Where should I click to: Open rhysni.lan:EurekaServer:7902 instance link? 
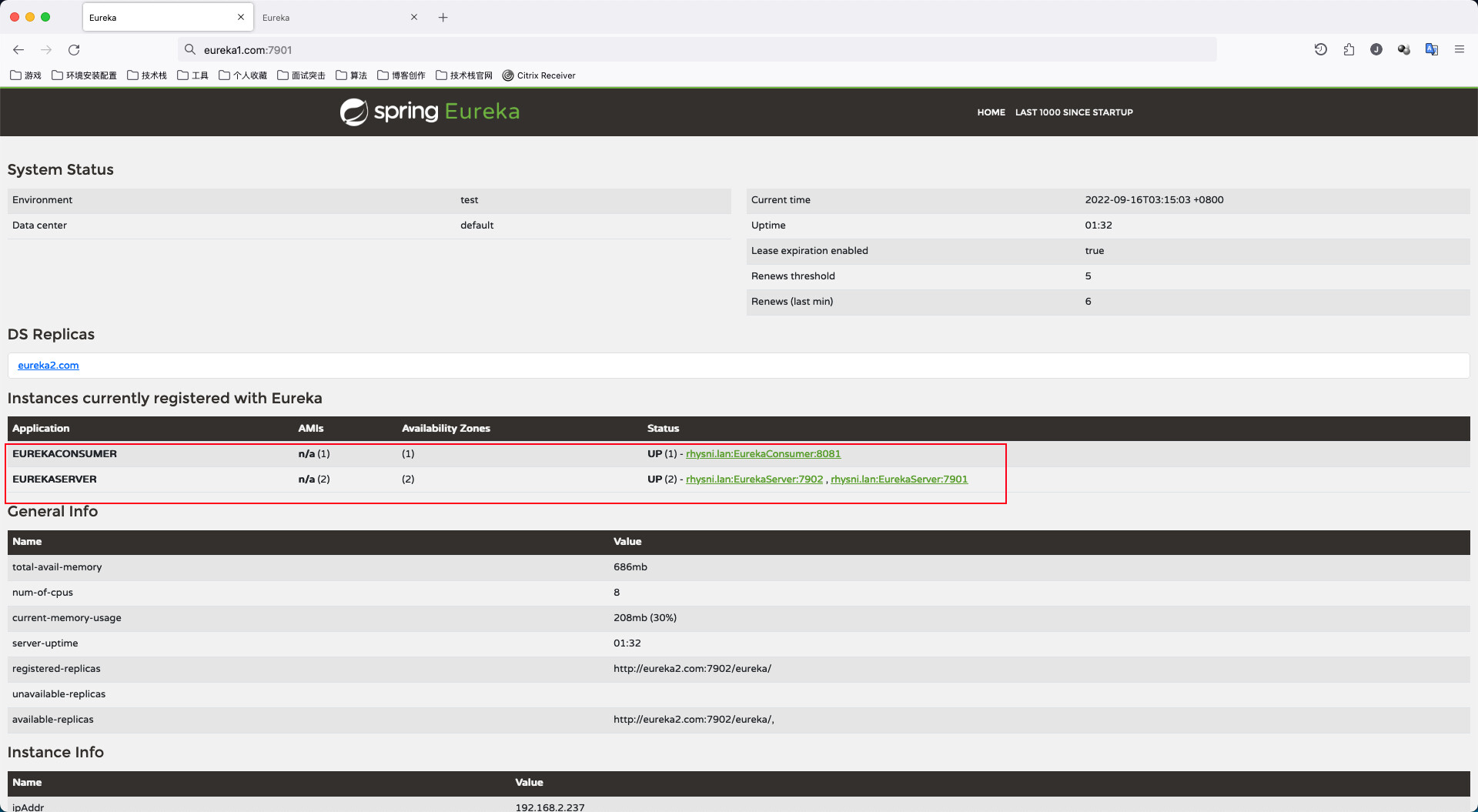(x=754, y=480)
